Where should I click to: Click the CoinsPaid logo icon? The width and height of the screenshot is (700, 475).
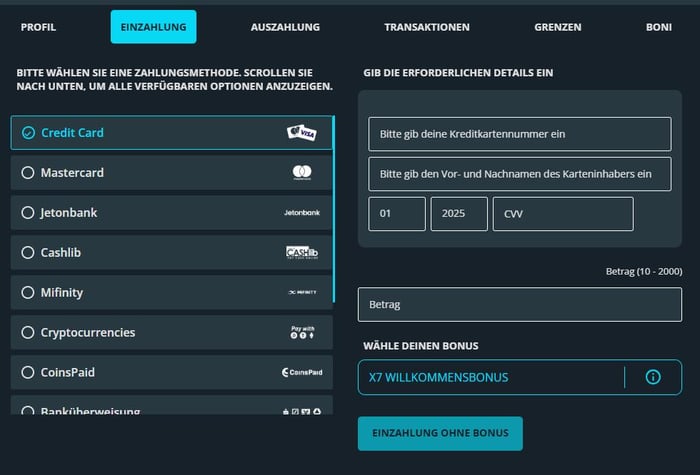(x=302, y=372)
